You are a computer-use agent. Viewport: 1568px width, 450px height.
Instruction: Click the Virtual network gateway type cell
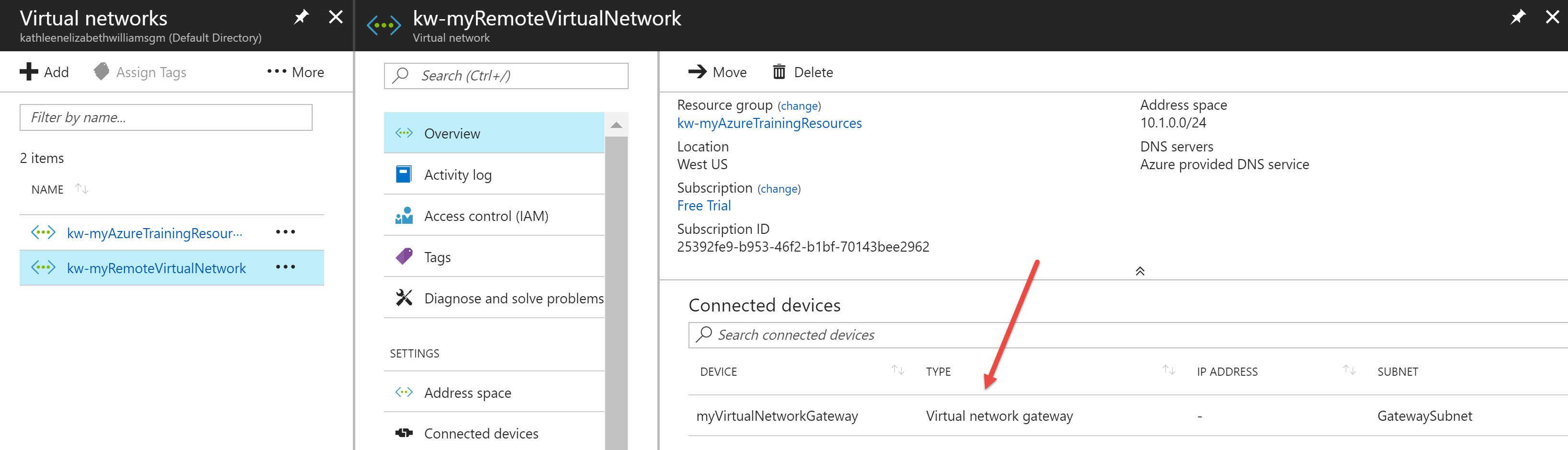coord(1000,416)
